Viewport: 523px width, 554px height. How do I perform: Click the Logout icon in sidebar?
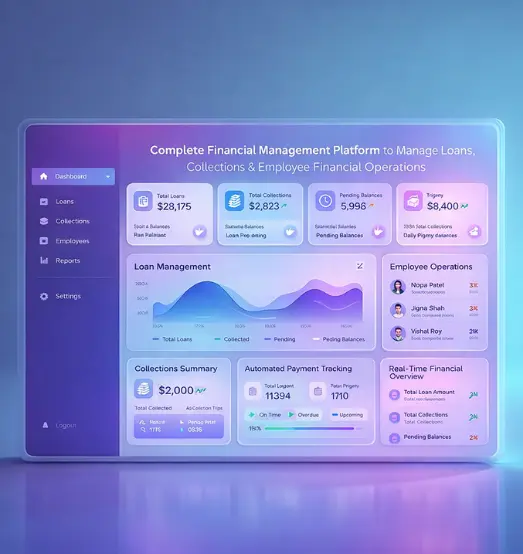coord(45,425)
